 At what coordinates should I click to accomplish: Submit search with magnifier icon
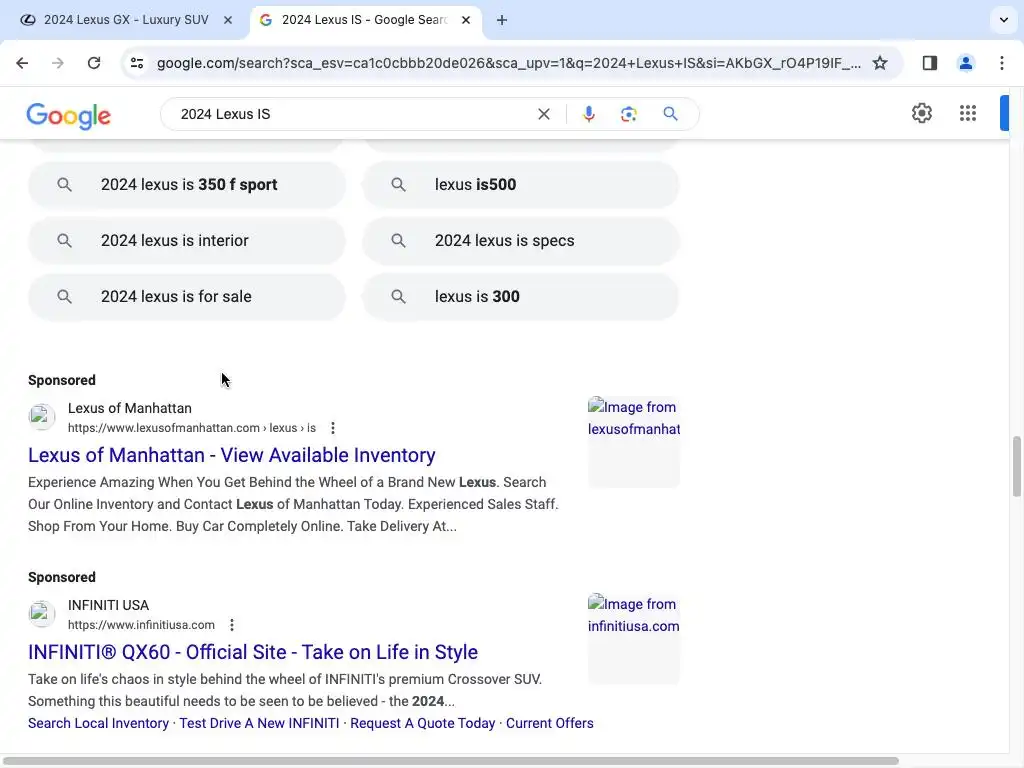[x=670, y=114]
